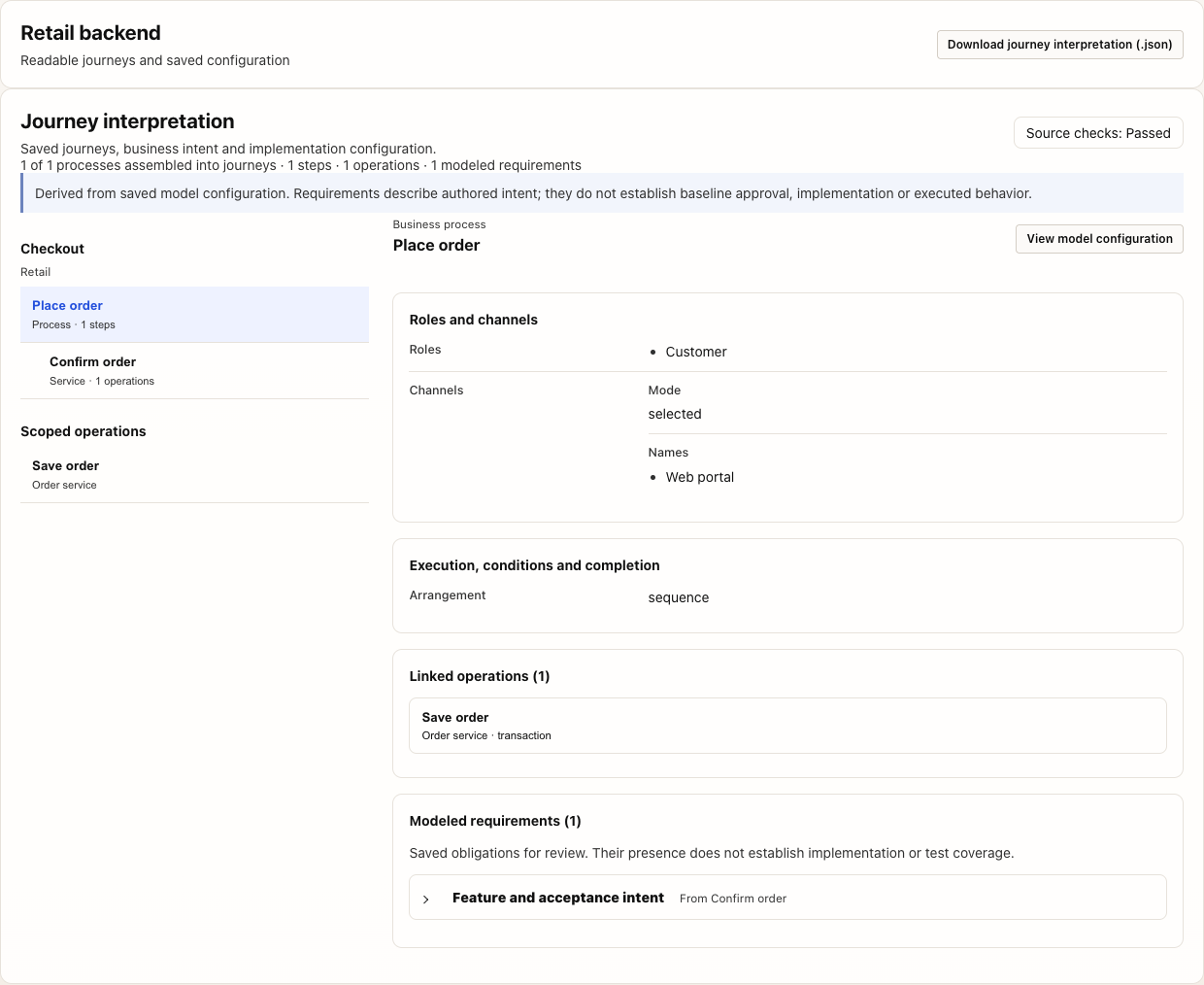Click the sequence arrangement value
This screenshot has height=985, width=1204.
tap(679, 597)
